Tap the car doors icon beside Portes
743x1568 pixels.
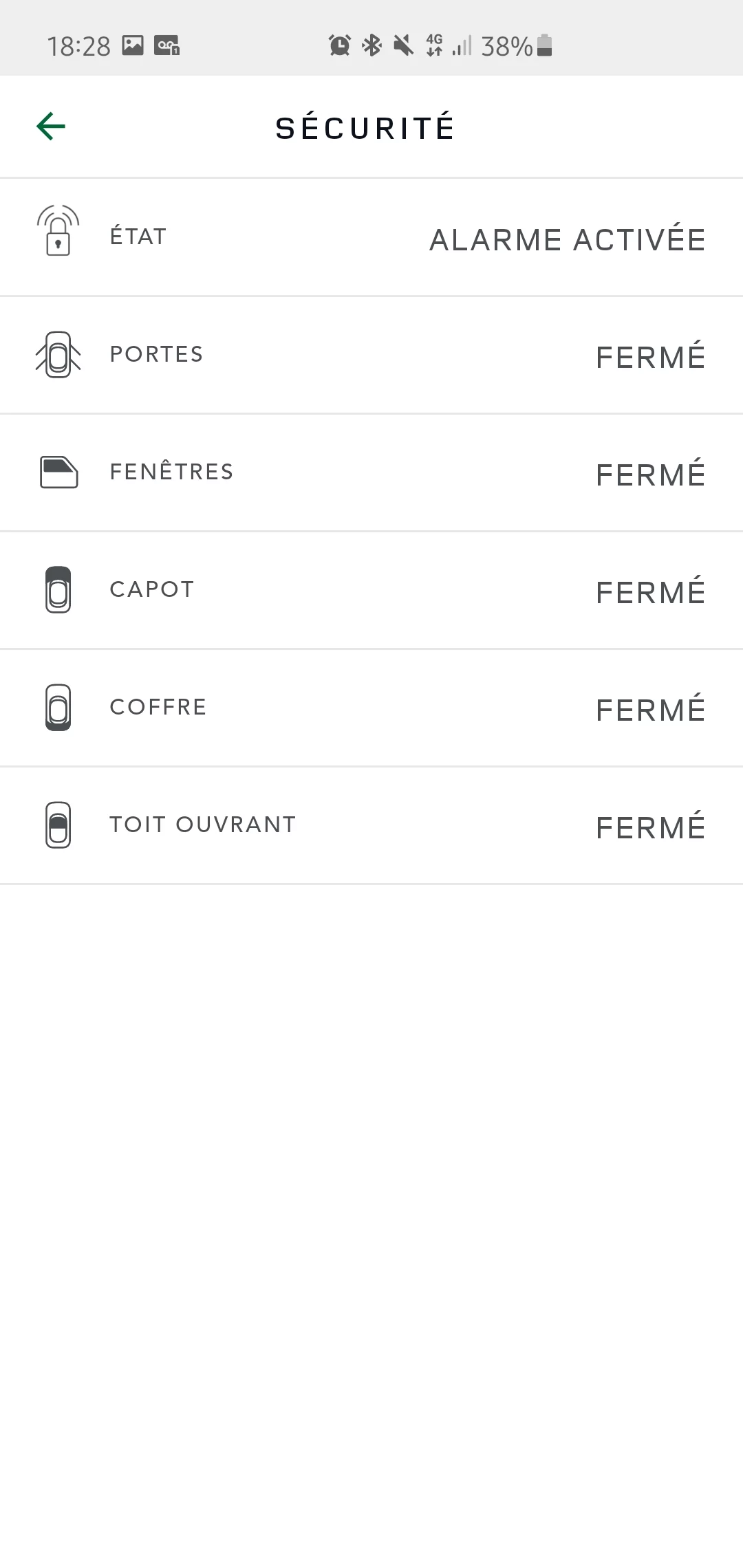(x=58, y=355)
